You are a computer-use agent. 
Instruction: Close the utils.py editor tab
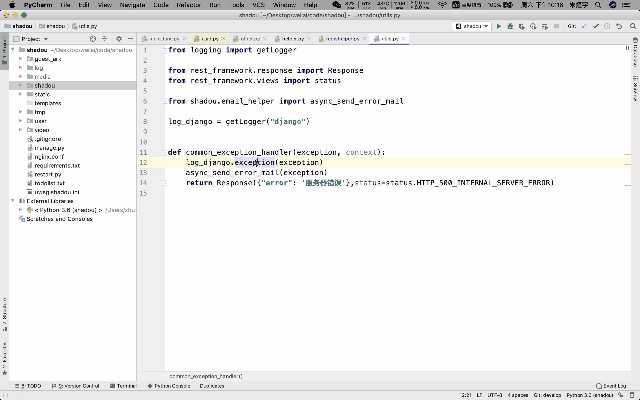click(x=403, y=39)
